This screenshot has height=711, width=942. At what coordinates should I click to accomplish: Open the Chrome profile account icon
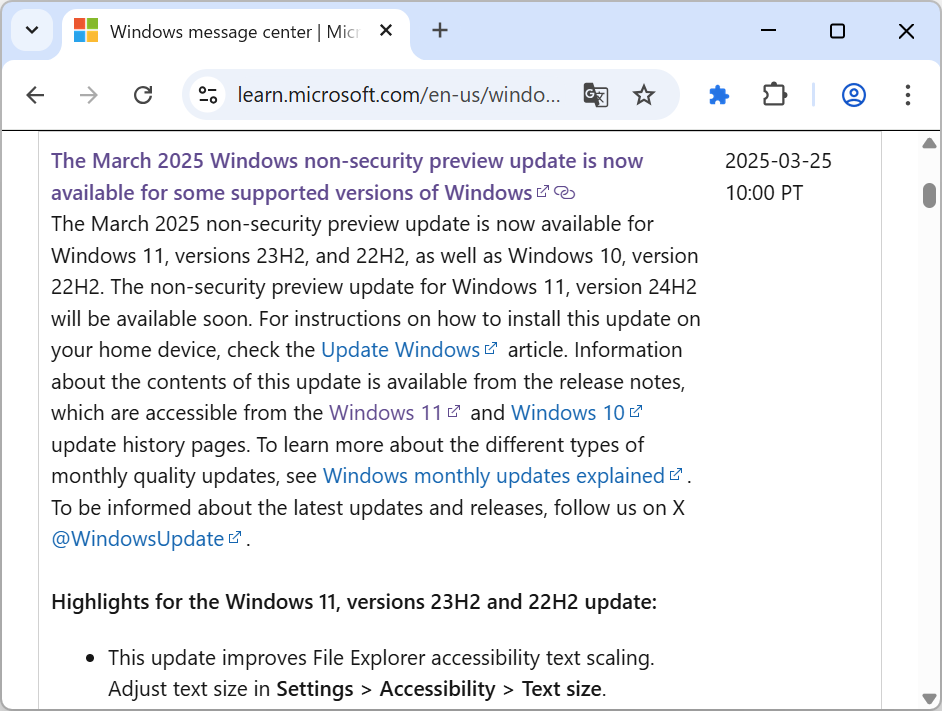[x=853, y=95]
